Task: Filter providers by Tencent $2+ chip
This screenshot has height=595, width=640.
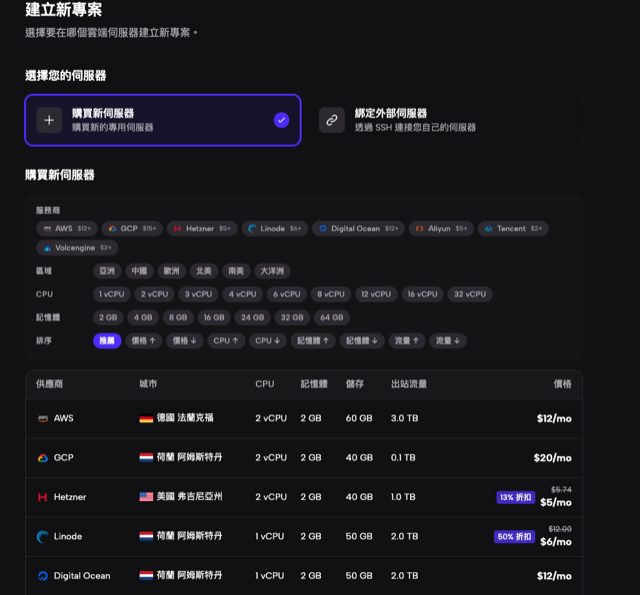Action: (513, 229)
